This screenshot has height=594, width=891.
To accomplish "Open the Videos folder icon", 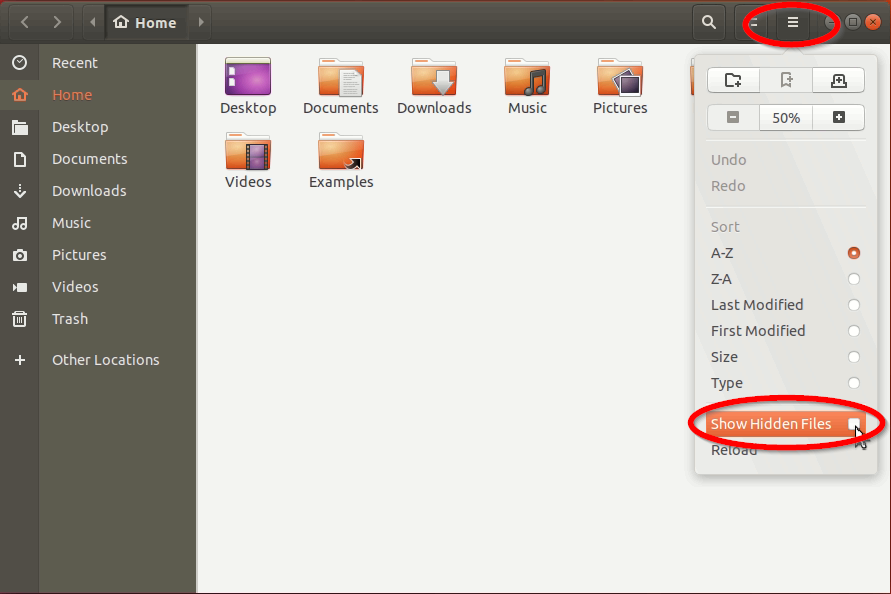I will click(x=248, y=151).
